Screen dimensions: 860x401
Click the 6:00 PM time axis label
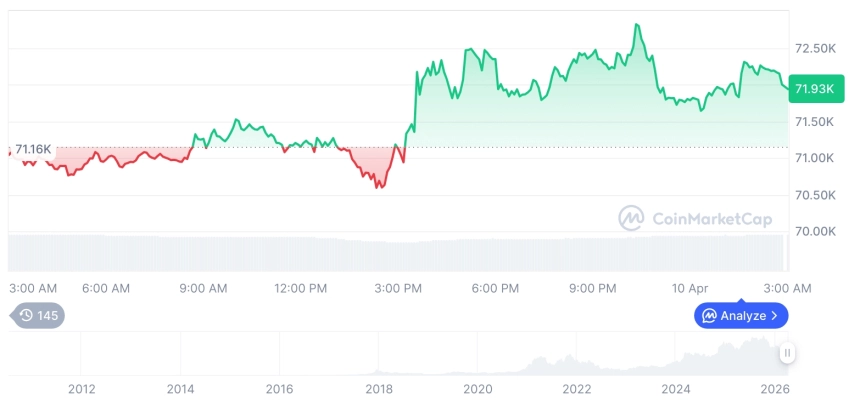(x=495, y=288)
